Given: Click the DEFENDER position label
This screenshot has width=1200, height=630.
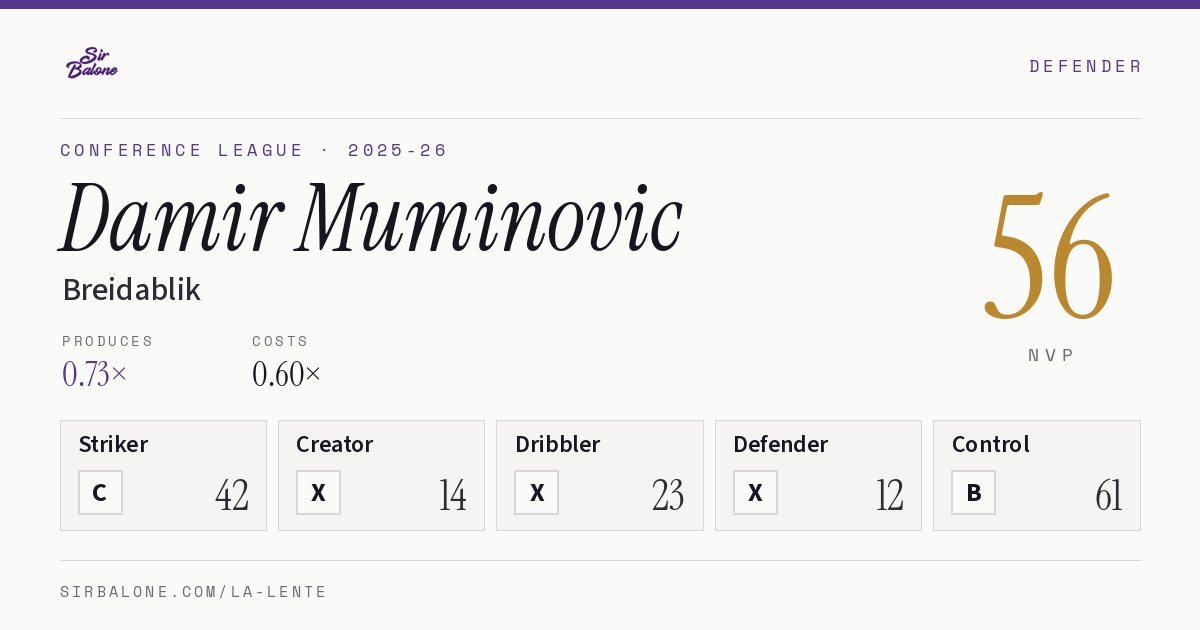Looking at the screenshot, I should (x=1085, y=66).
